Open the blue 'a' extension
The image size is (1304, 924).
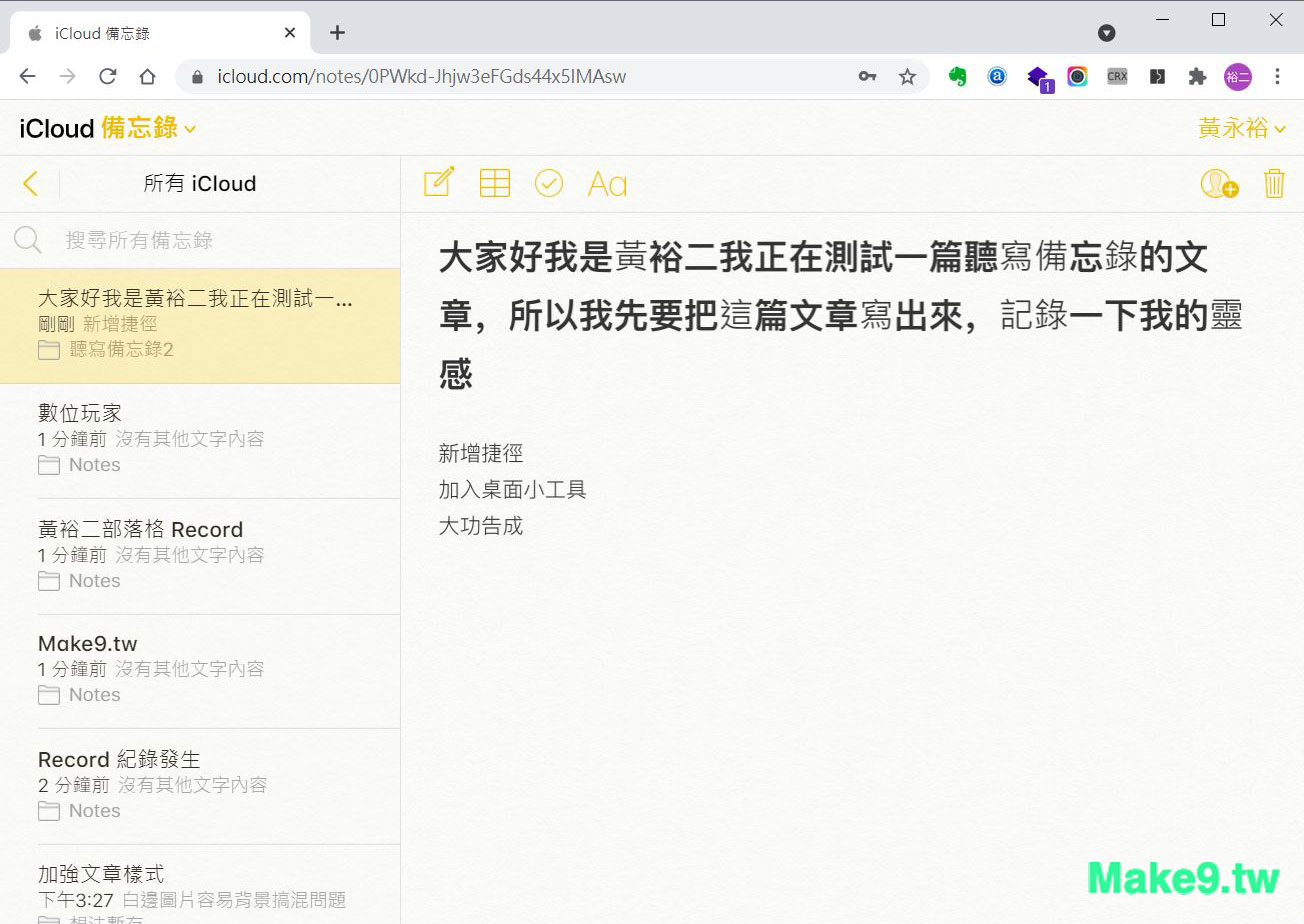click(x=997, y=76)
